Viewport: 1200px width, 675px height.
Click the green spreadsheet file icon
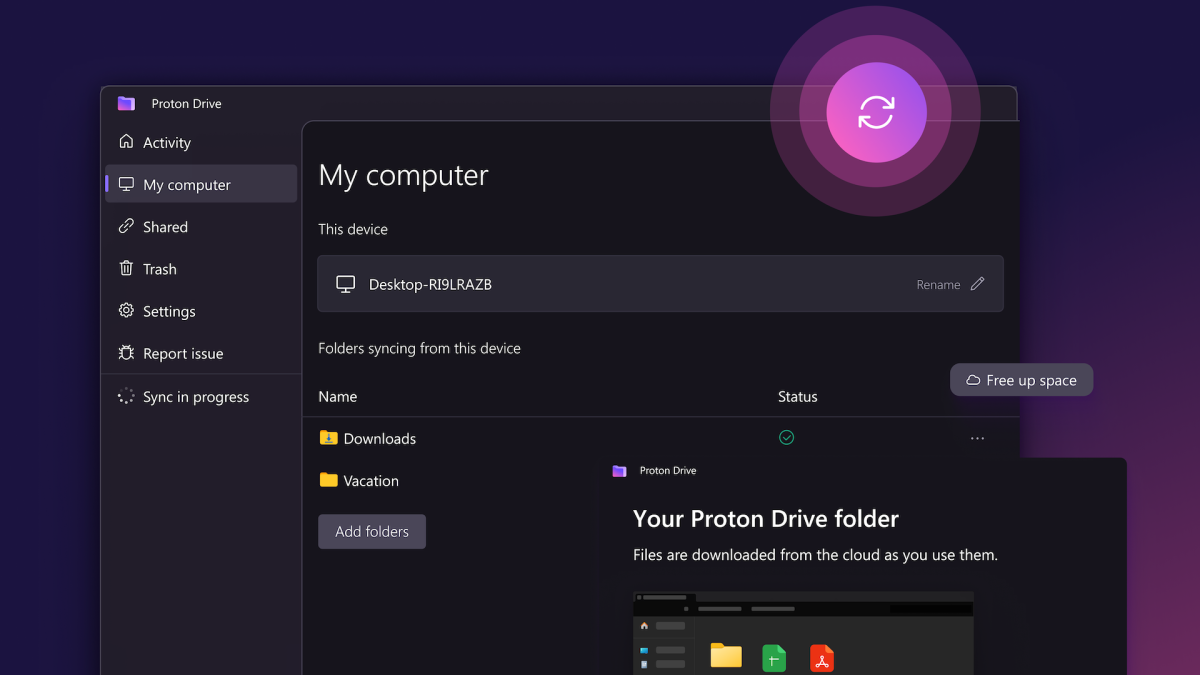pyautogui.click(x=774, y=658)
